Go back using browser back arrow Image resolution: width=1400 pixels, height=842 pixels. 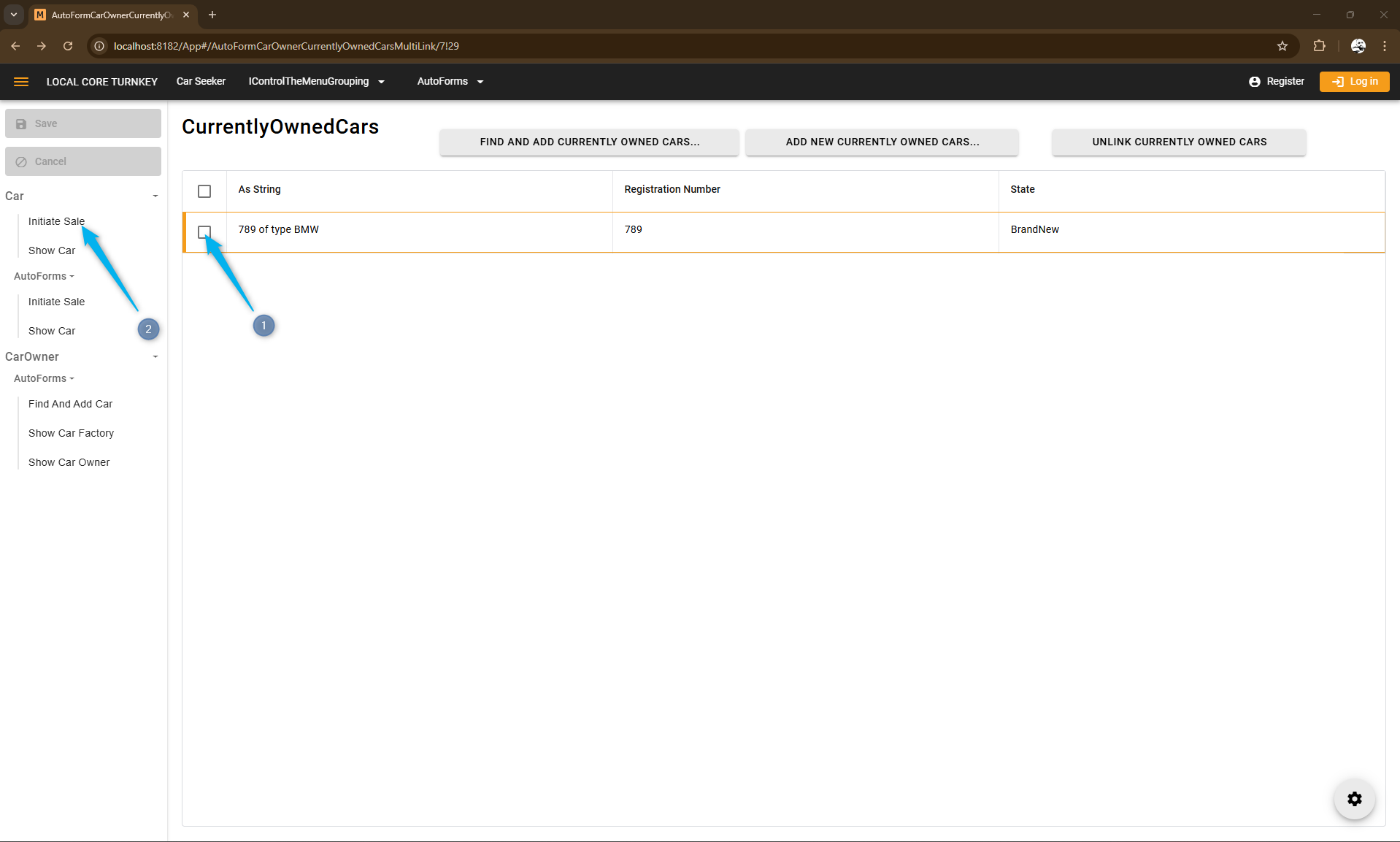tap(15, 46)
